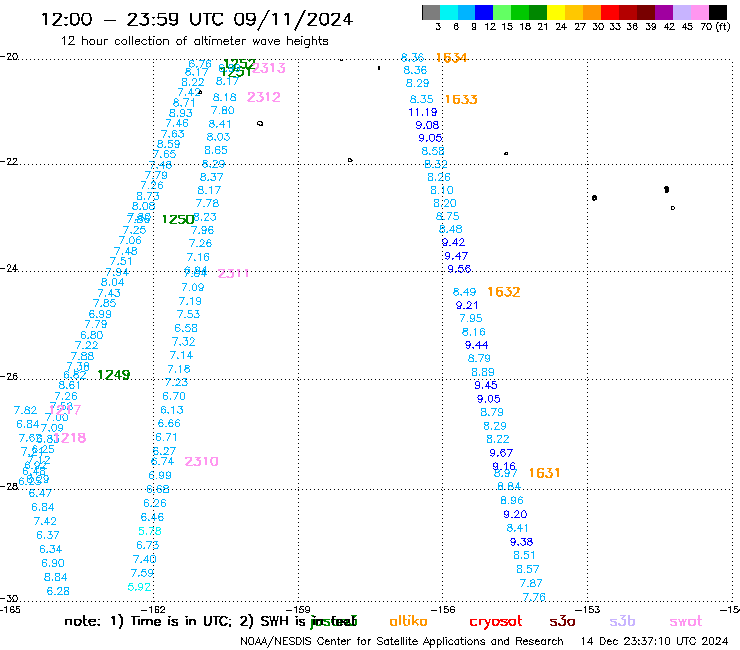Click the wave height value '9.67'

pyautogui.click(x=501, y=453)
